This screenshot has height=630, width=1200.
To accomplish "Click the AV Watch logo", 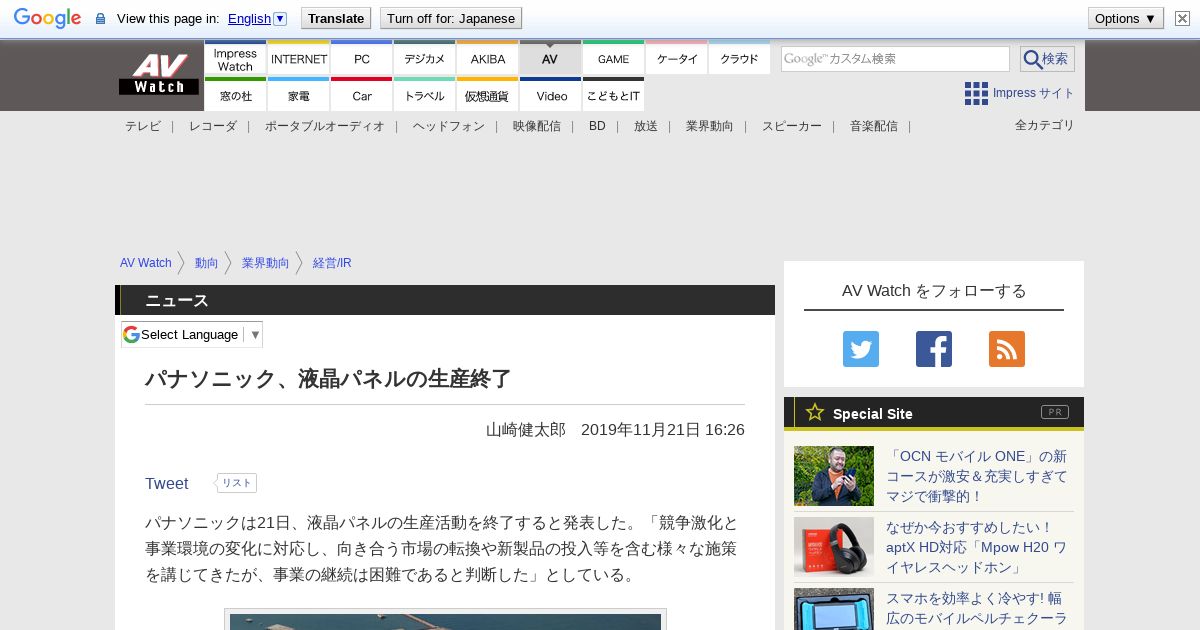I will (159, 74).
